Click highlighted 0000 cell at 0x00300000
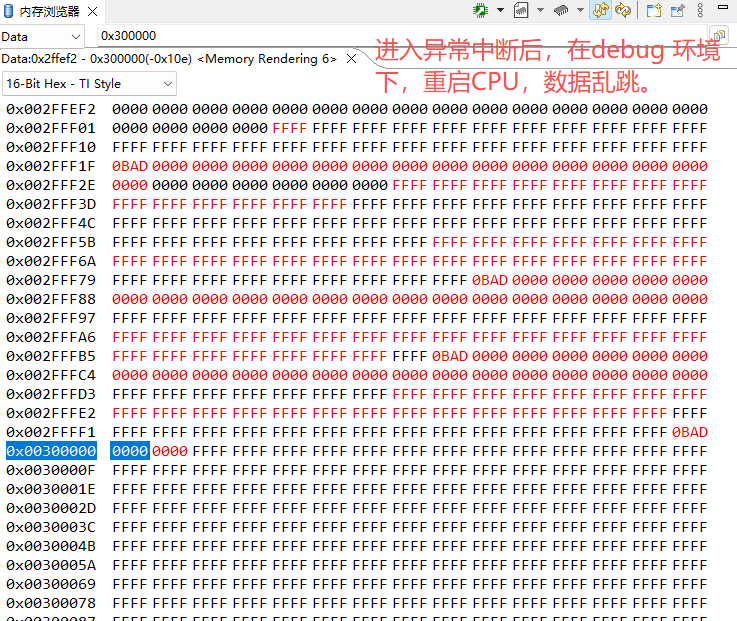Viewport: 737px width, 621px height. tap(130, 451)
